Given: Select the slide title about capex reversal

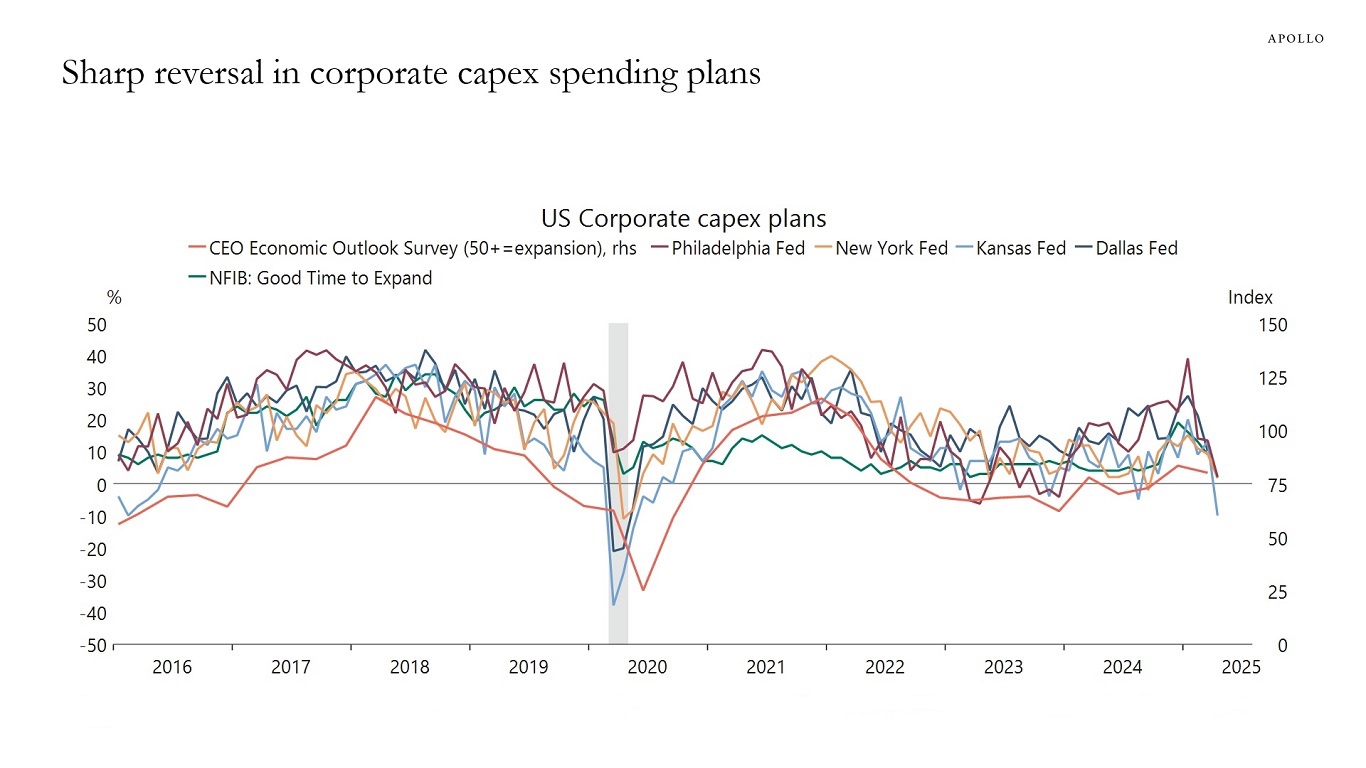Looking at the screenshot, I should (x=411, y=74).
